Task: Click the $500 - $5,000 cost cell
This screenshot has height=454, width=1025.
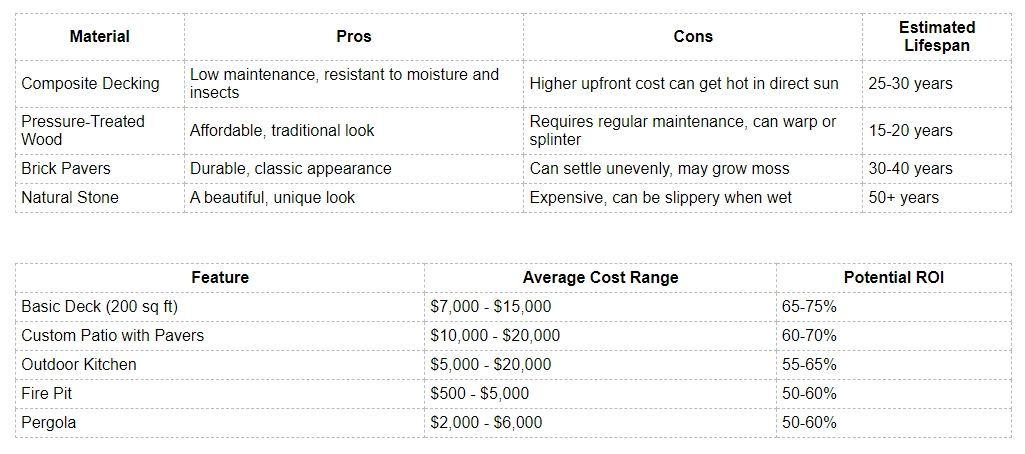Action: tap(600, 394)
